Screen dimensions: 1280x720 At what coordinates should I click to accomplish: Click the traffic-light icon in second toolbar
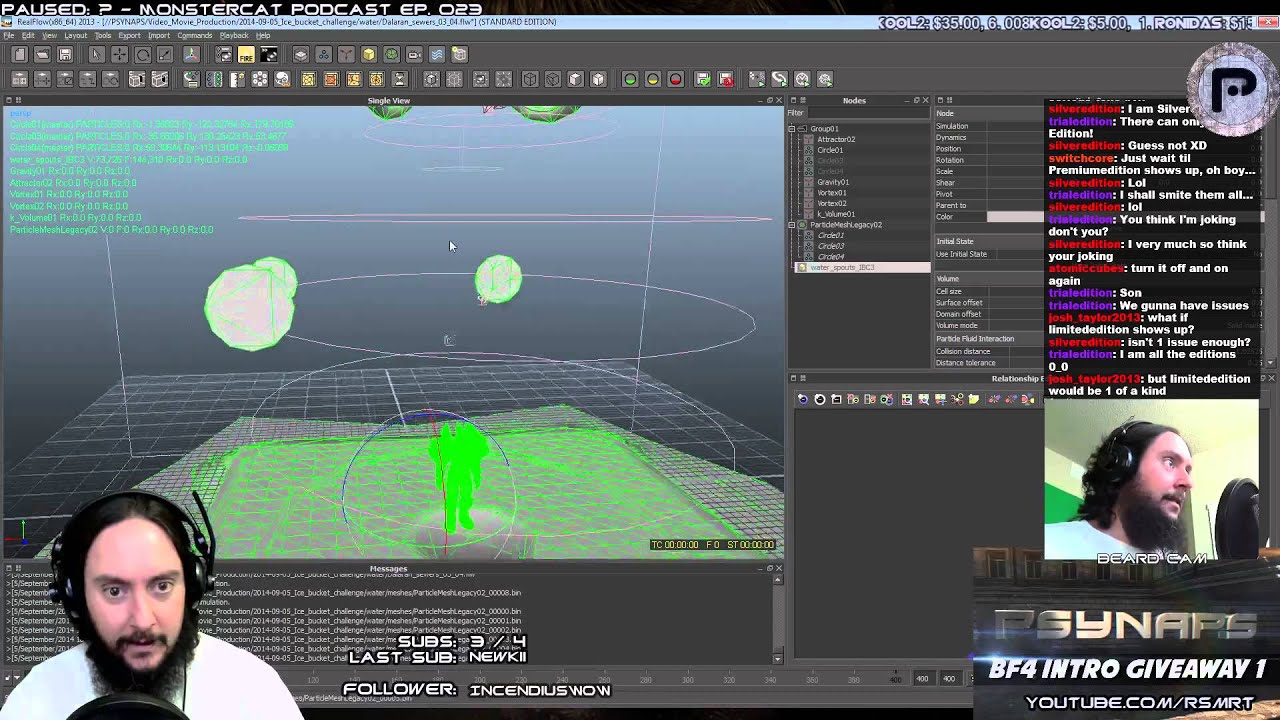tap(214, 79)
